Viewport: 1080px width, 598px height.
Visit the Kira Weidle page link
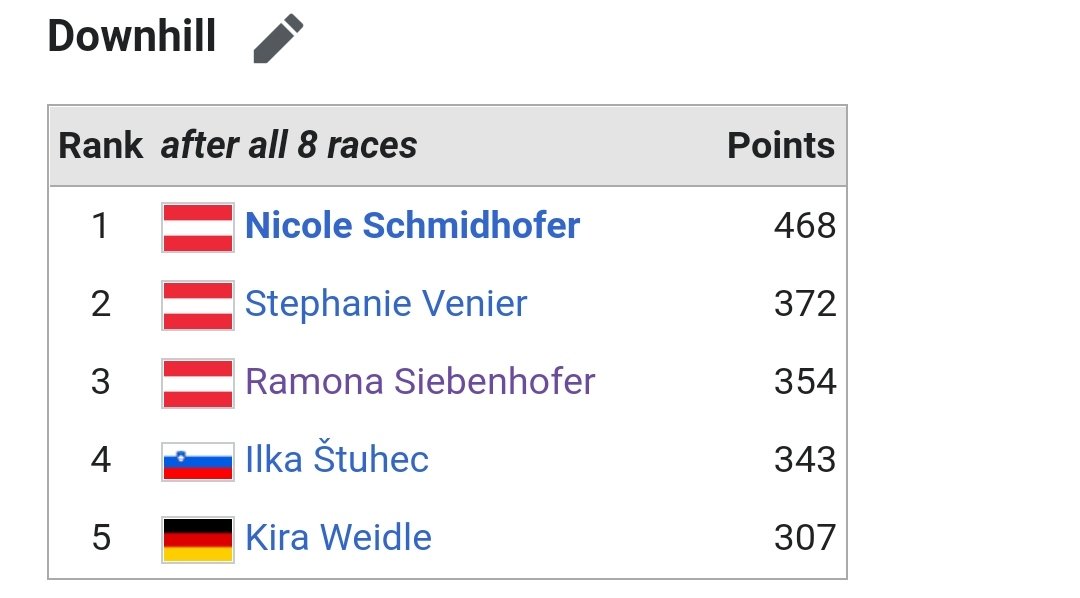[x=338, y=537]
